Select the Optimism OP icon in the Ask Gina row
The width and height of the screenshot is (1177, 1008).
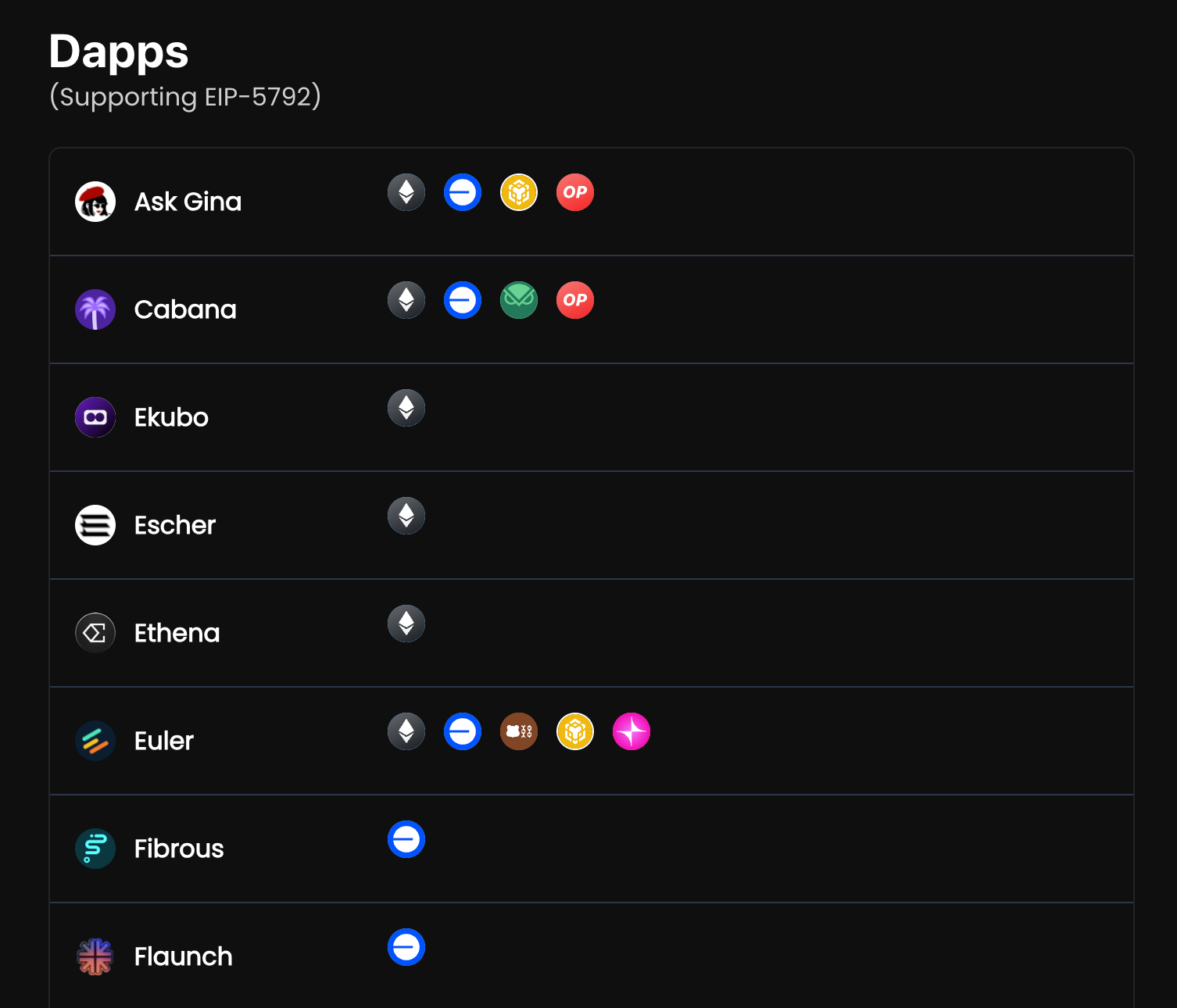(575, 192)
